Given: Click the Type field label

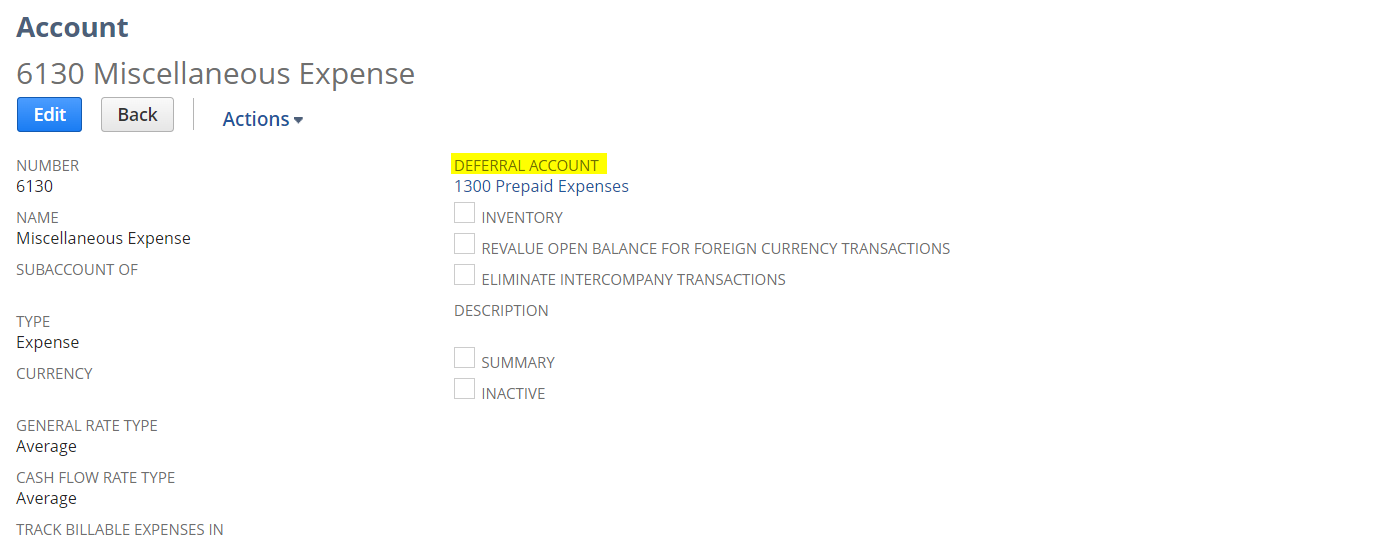Looking at the screenshot, I should [33, 321].
